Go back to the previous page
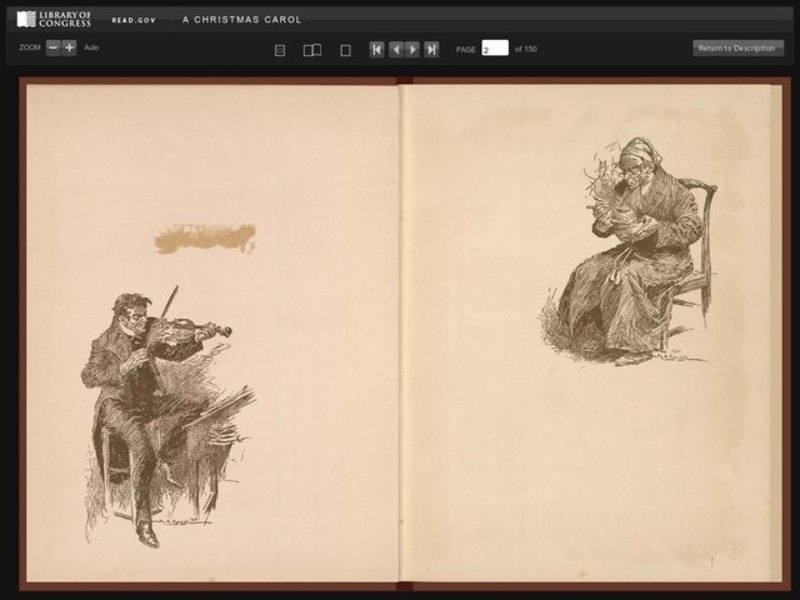 [396, 48]
